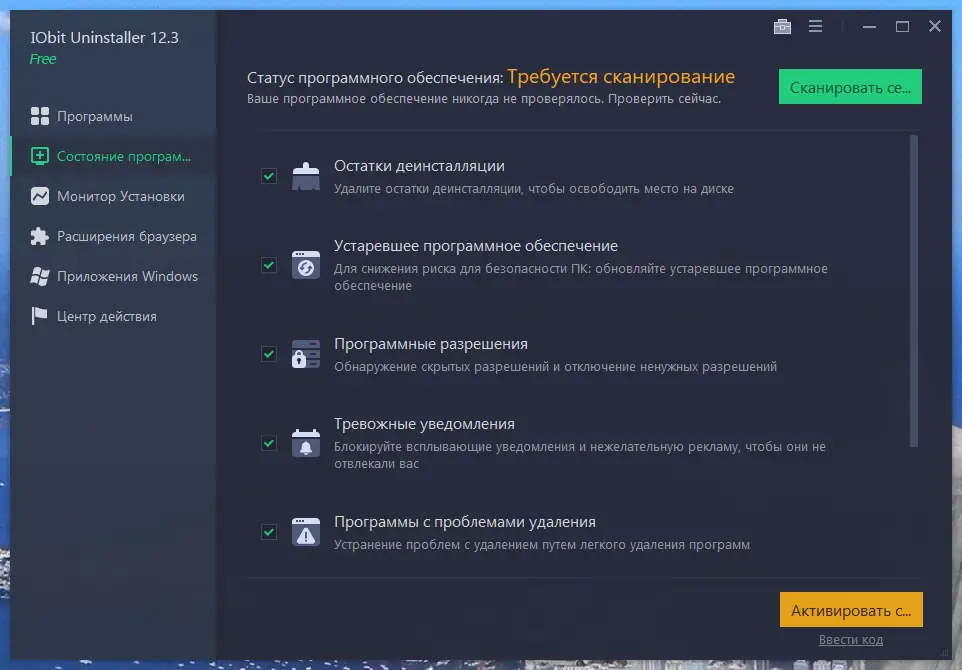Click Сканировать сейчас button
The height and width of the screenshot is (670, 962).
(x=849, y=87)
